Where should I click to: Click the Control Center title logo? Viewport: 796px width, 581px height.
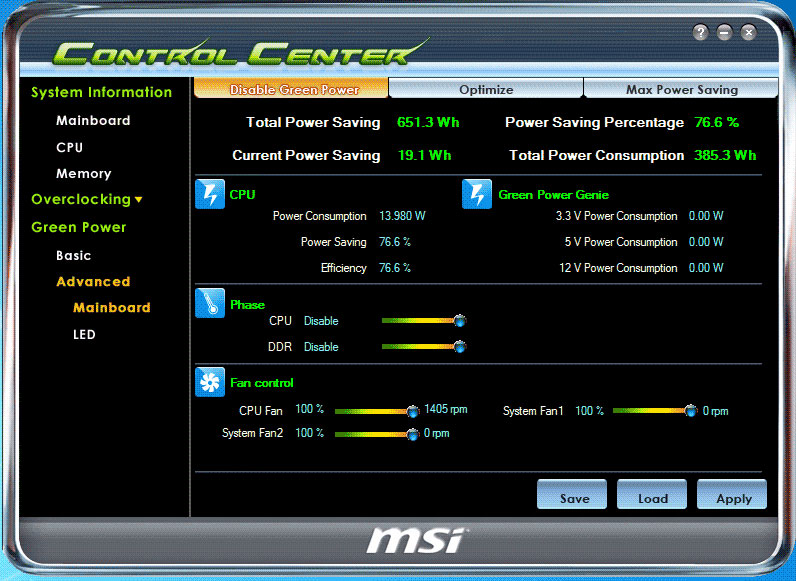239,52
